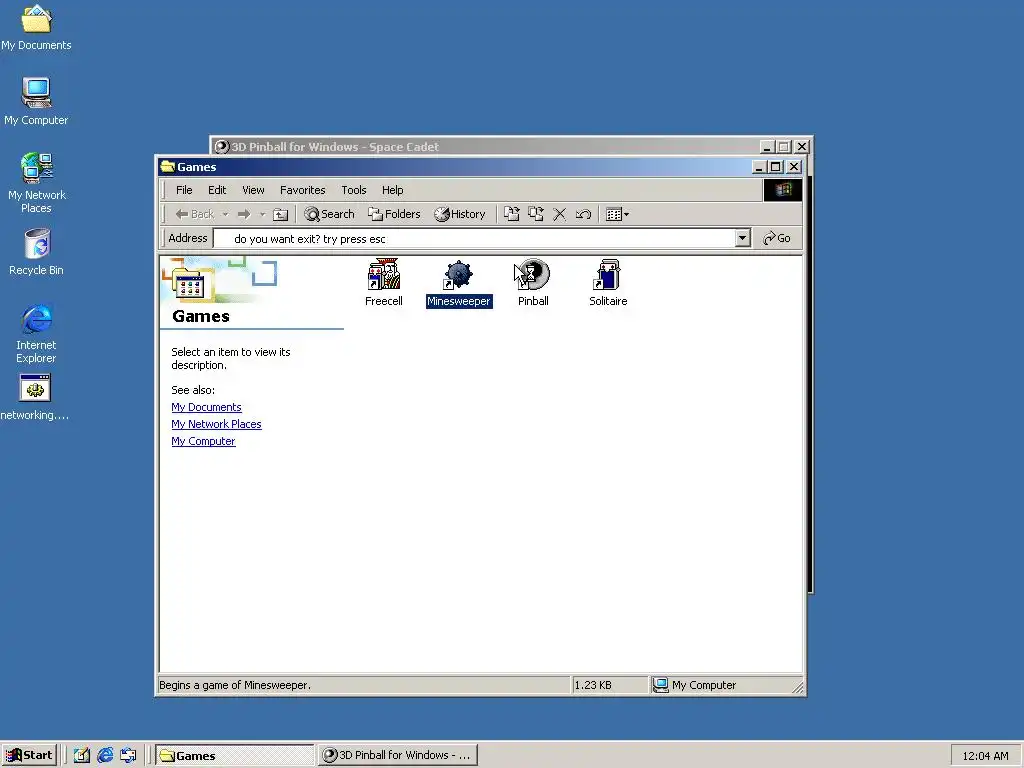Switch to 3D Pinball taskbar button
Viewport: 1024px width, 768px height.
tap(398, 755)
